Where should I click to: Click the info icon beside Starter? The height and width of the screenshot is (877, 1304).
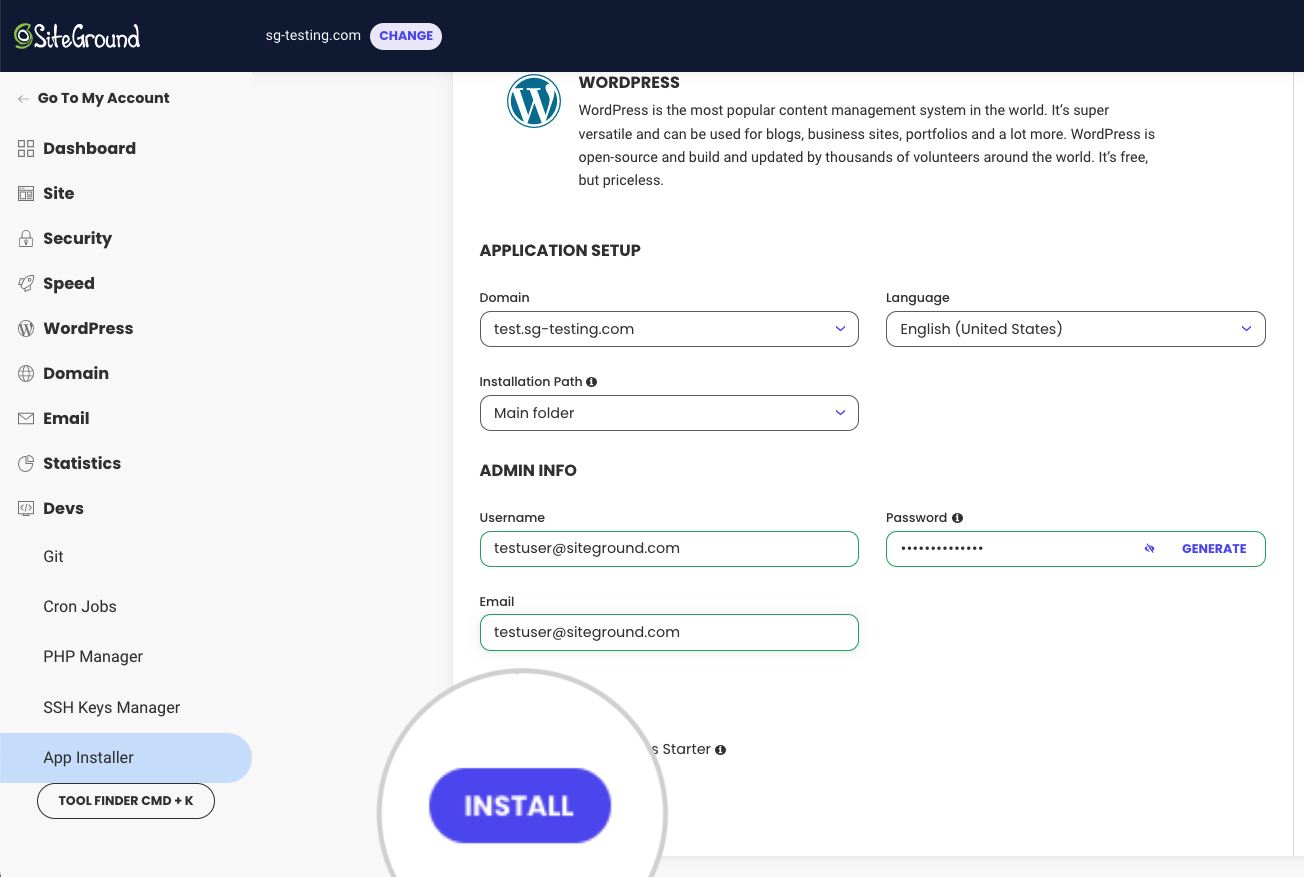[x=720, y=749]
